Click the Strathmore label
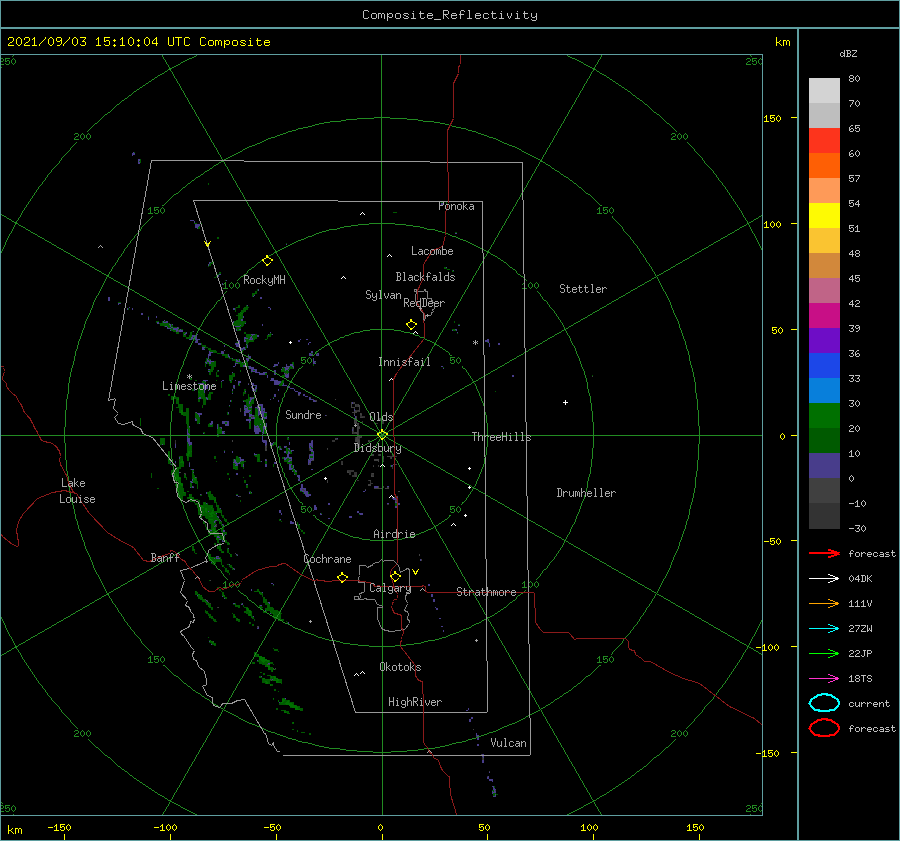Viewport: 900px width, 841px height. (x=486, y=592)
